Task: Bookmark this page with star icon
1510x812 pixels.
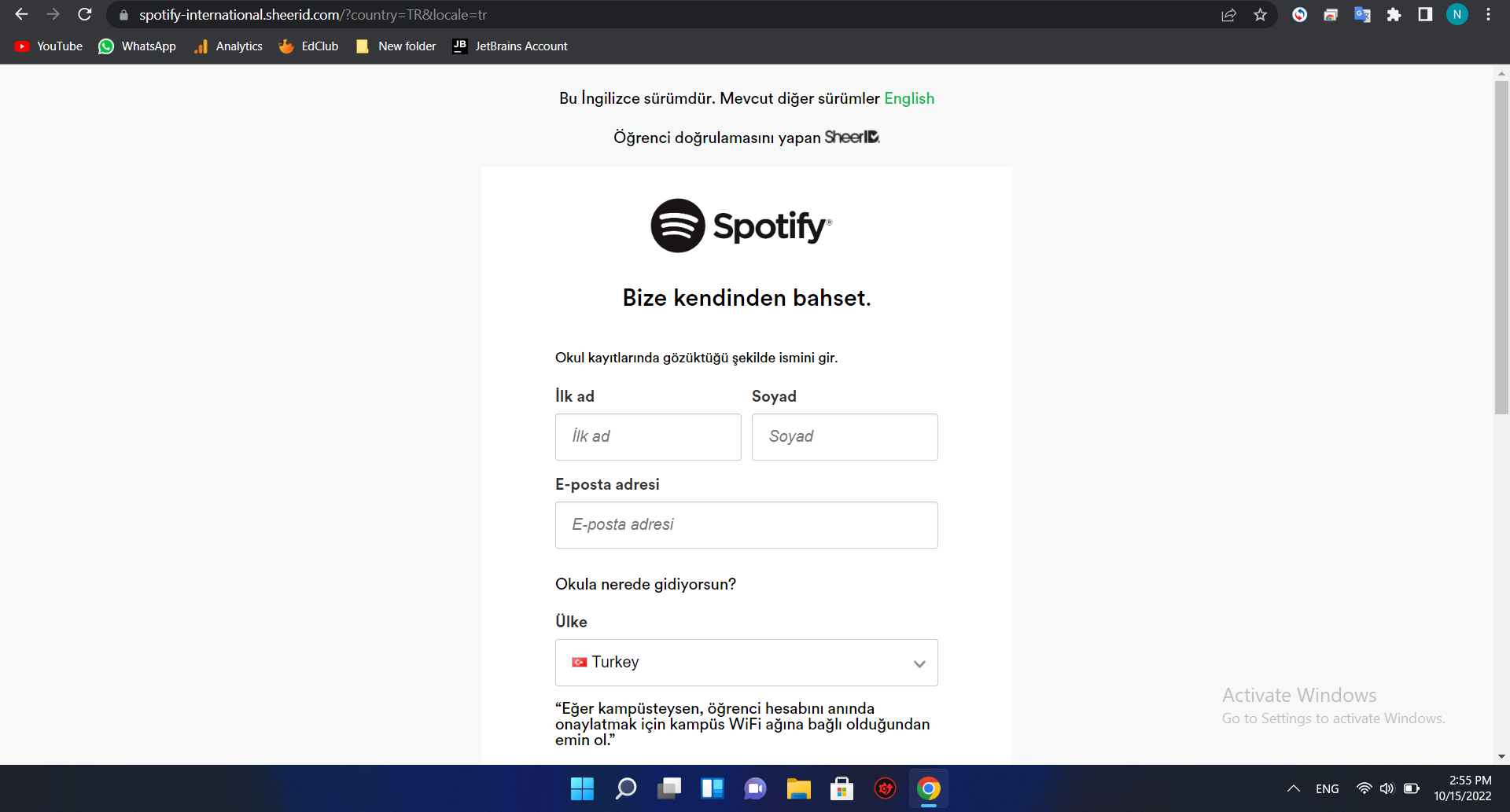Action: click(1260, 15)
